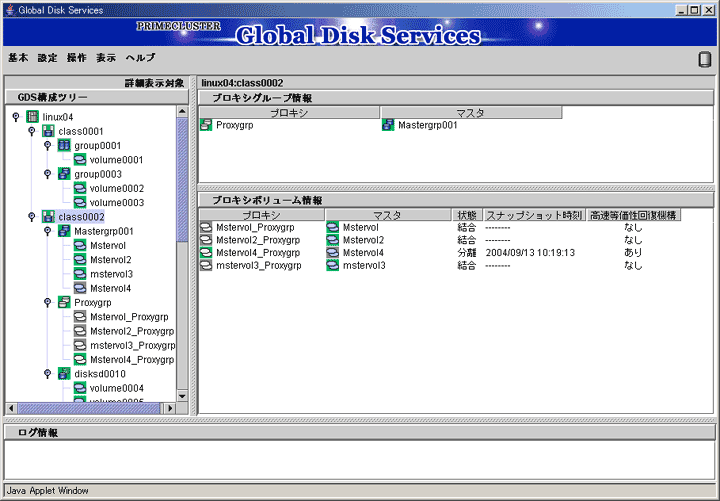Collapse the class0002 tree node

pyautogui.click(x=32, y=216)
